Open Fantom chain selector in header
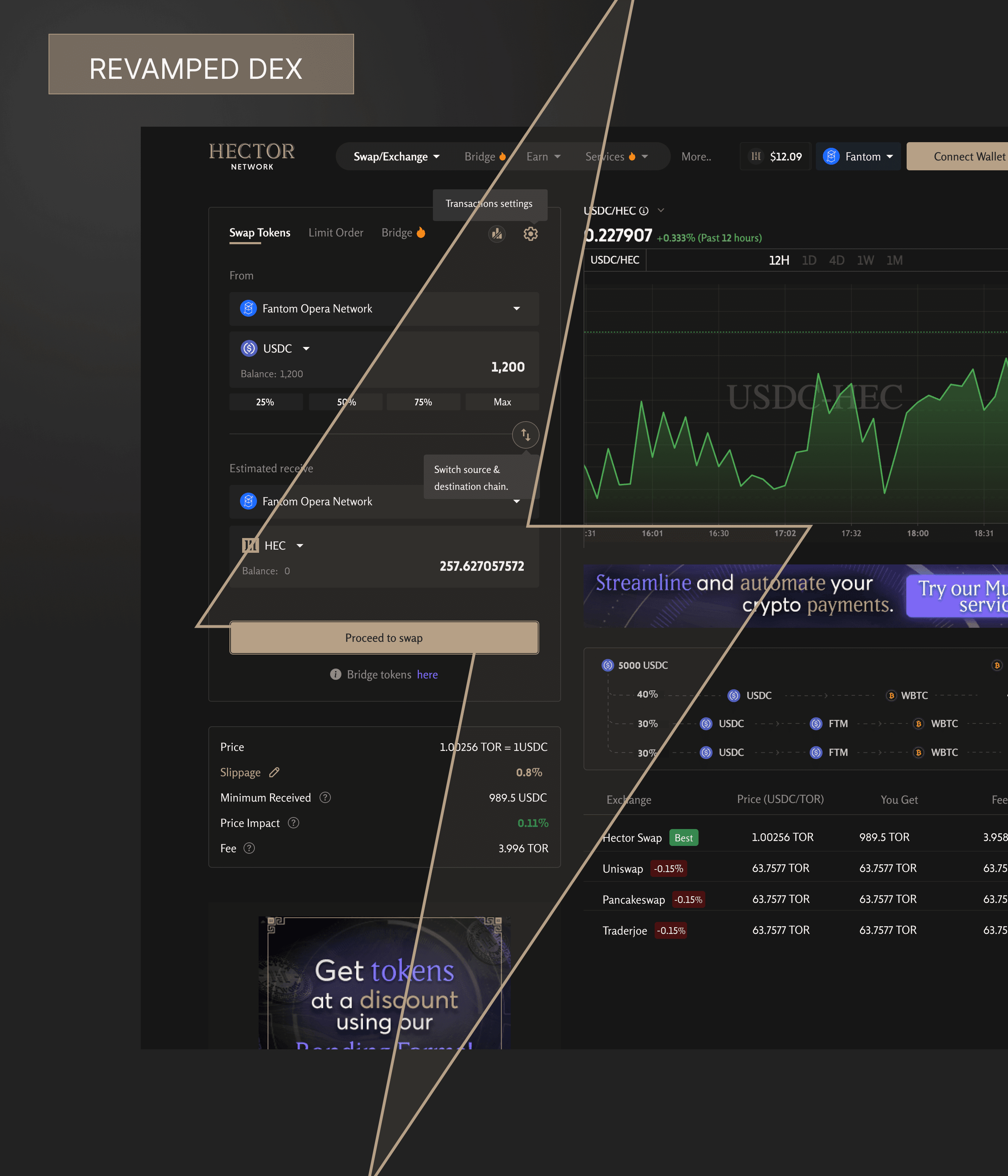 coord(858,157)
